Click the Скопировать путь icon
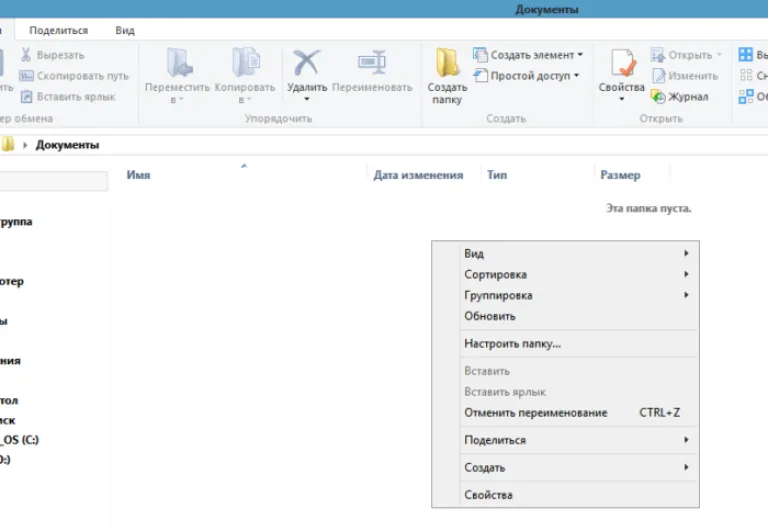Screen dimensions: 768x531 (26, 75)
